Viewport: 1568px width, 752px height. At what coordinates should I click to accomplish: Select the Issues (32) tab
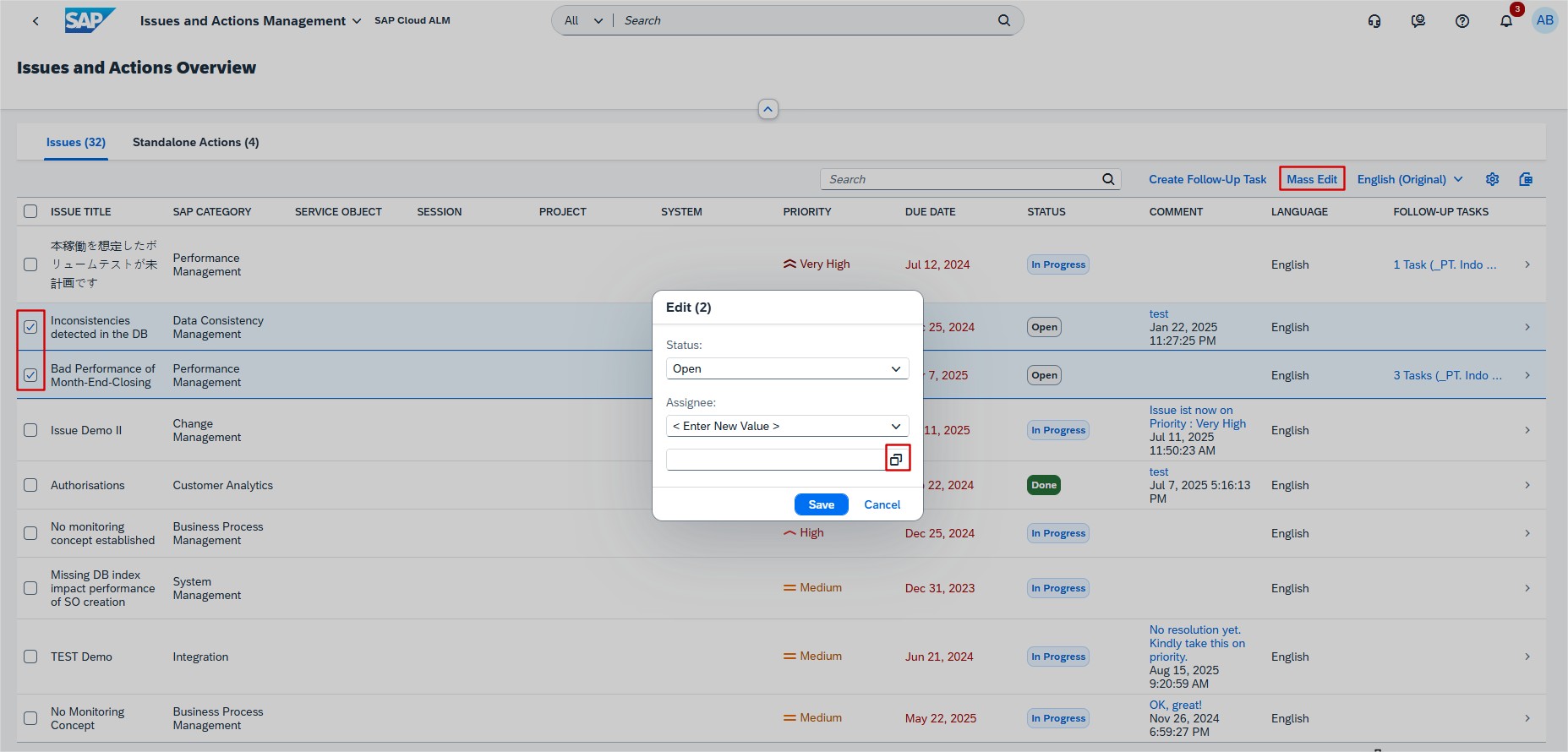(x=76, y=142)
